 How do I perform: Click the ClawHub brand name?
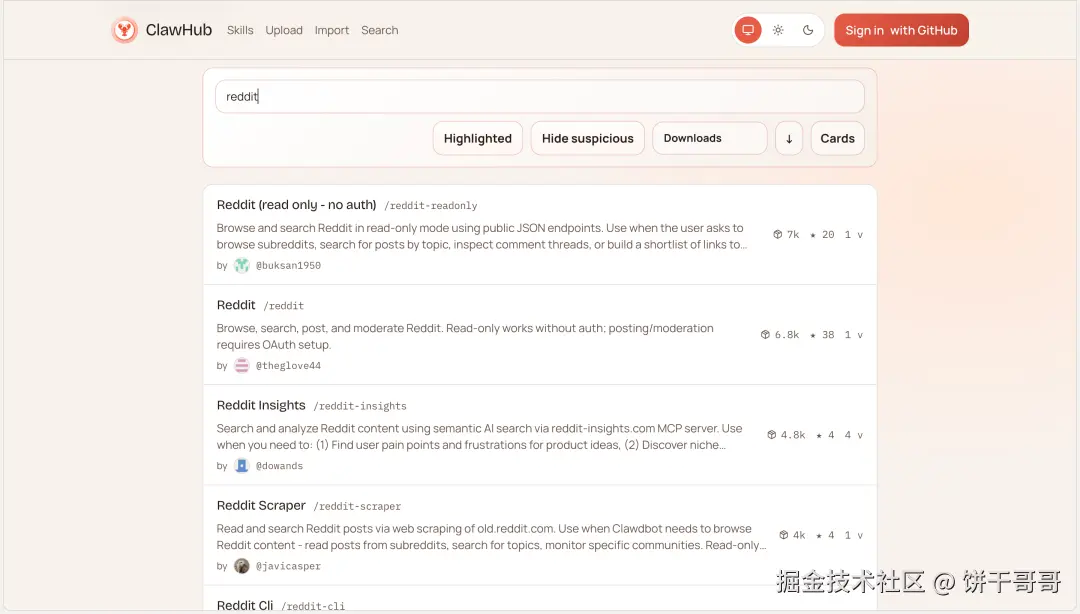(178, 30)
